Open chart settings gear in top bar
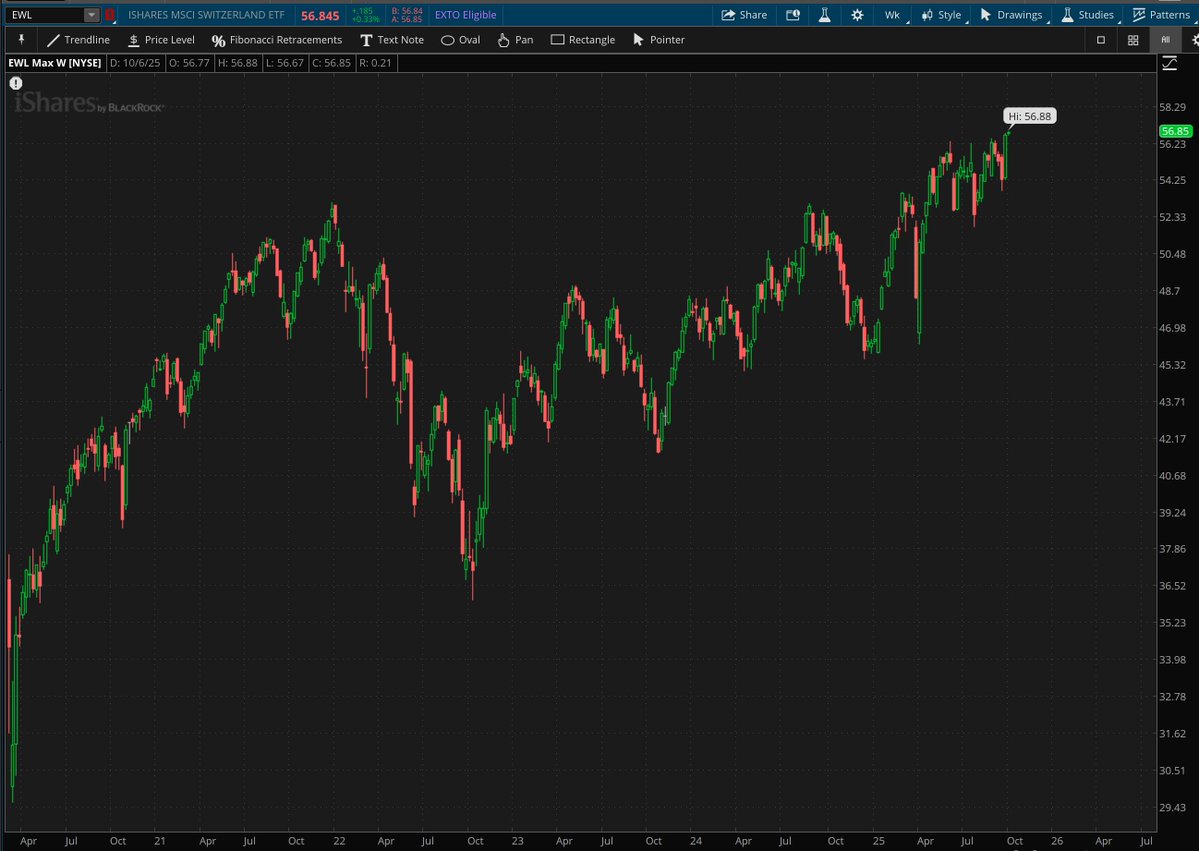The width and height of the screenshot is (1199, 851). pyautogui.click(x=857, y=15)
